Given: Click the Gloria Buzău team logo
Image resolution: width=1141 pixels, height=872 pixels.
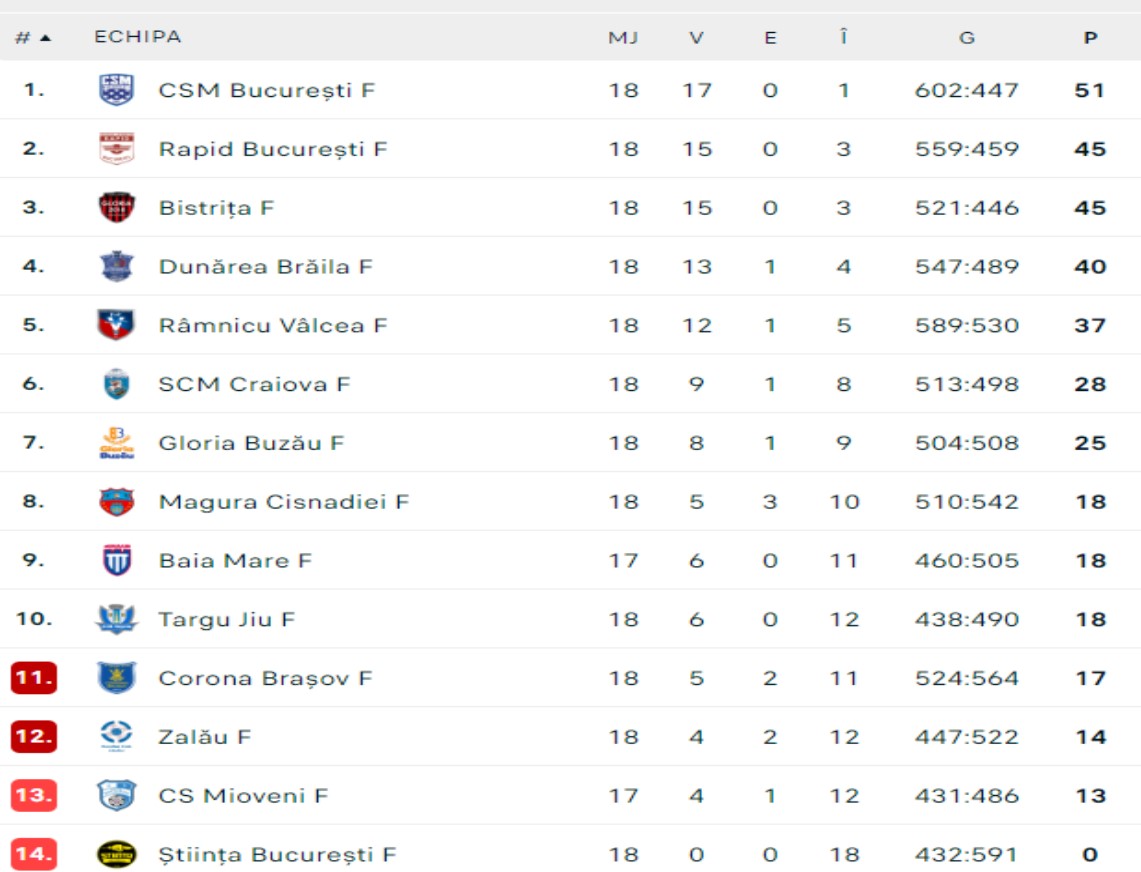Looking at the screenshot, I should 116,443.
